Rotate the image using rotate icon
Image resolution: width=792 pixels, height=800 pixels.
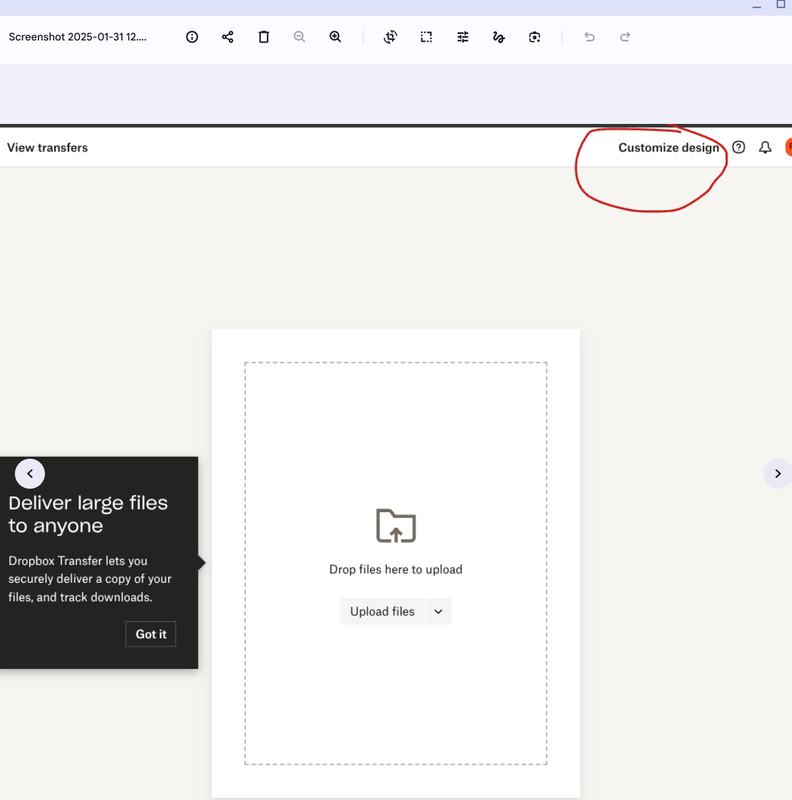click(x=390, y=37)
